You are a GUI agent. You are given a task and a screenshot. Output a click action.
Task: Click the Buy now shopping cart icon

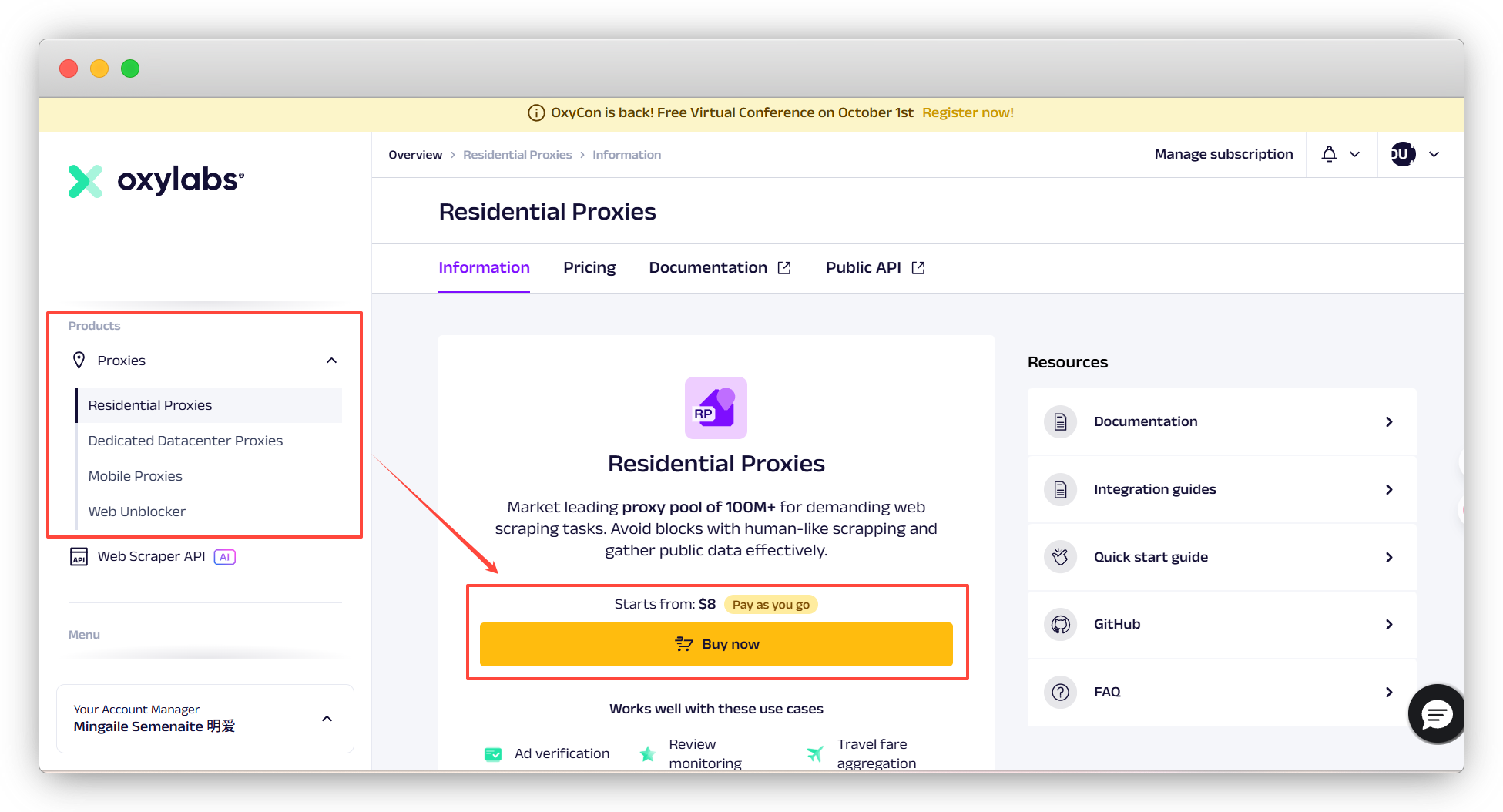tap(684, 644)
